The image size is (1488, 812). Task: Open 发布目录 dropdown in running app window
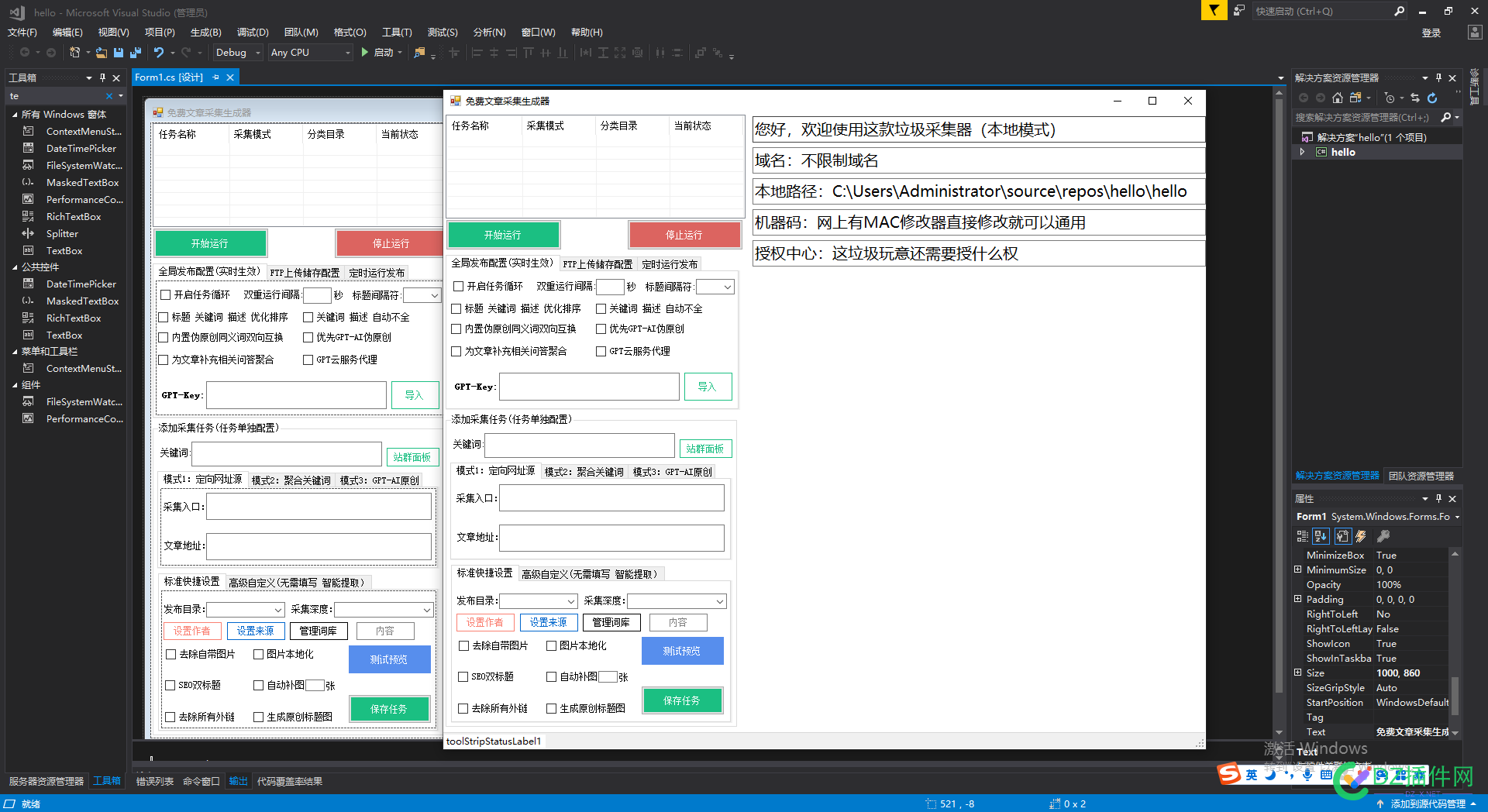pyautogui.click(x=571, y=601)
